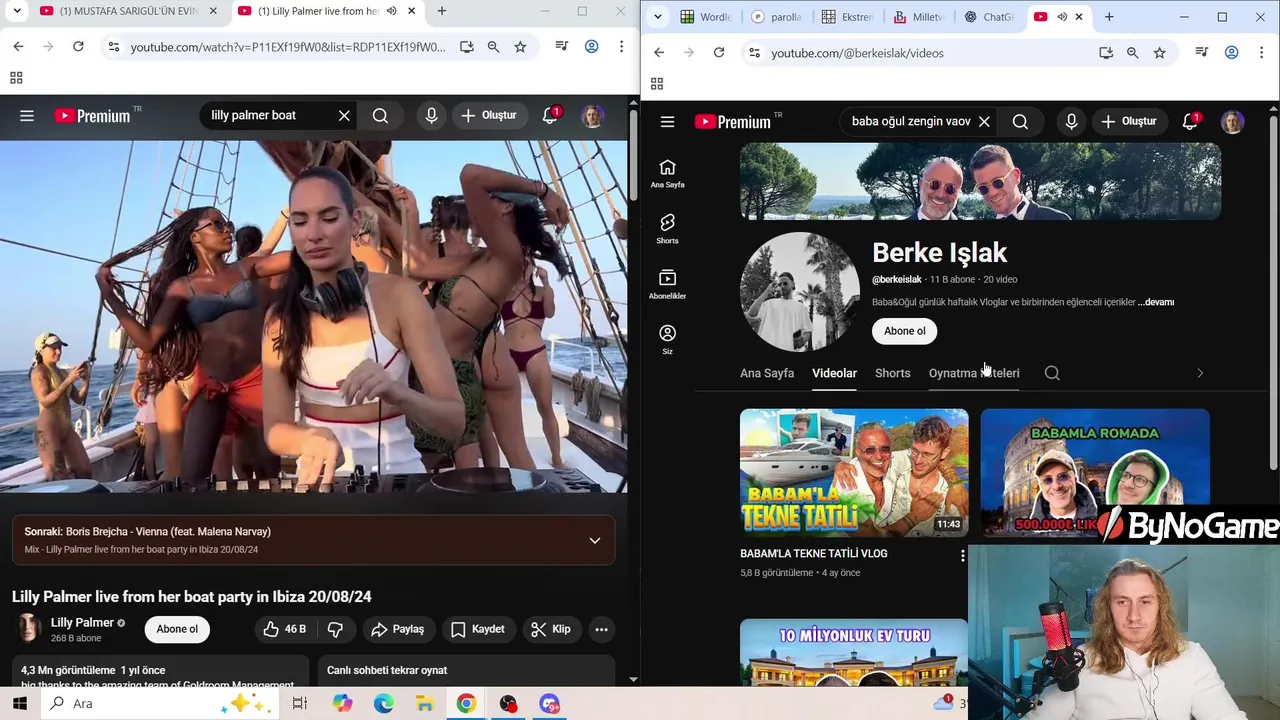The width and height of the screenshot is (1280, 720).
Task: Open notification bell in right YouTube window
Action: tap(1190, 122)
